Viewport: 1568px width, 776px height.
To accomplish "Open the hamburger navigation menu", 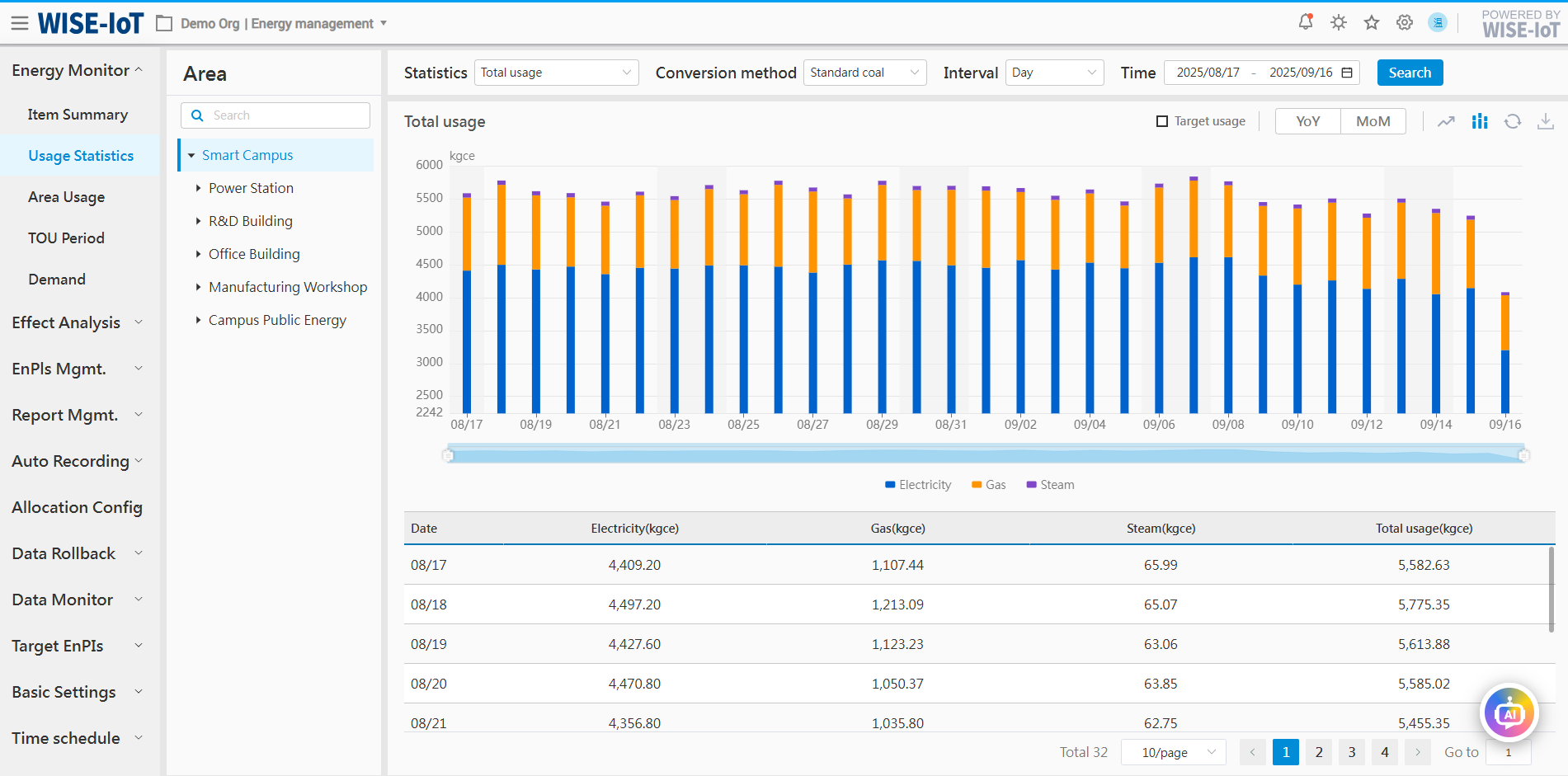I will click(x=19, y=23).
